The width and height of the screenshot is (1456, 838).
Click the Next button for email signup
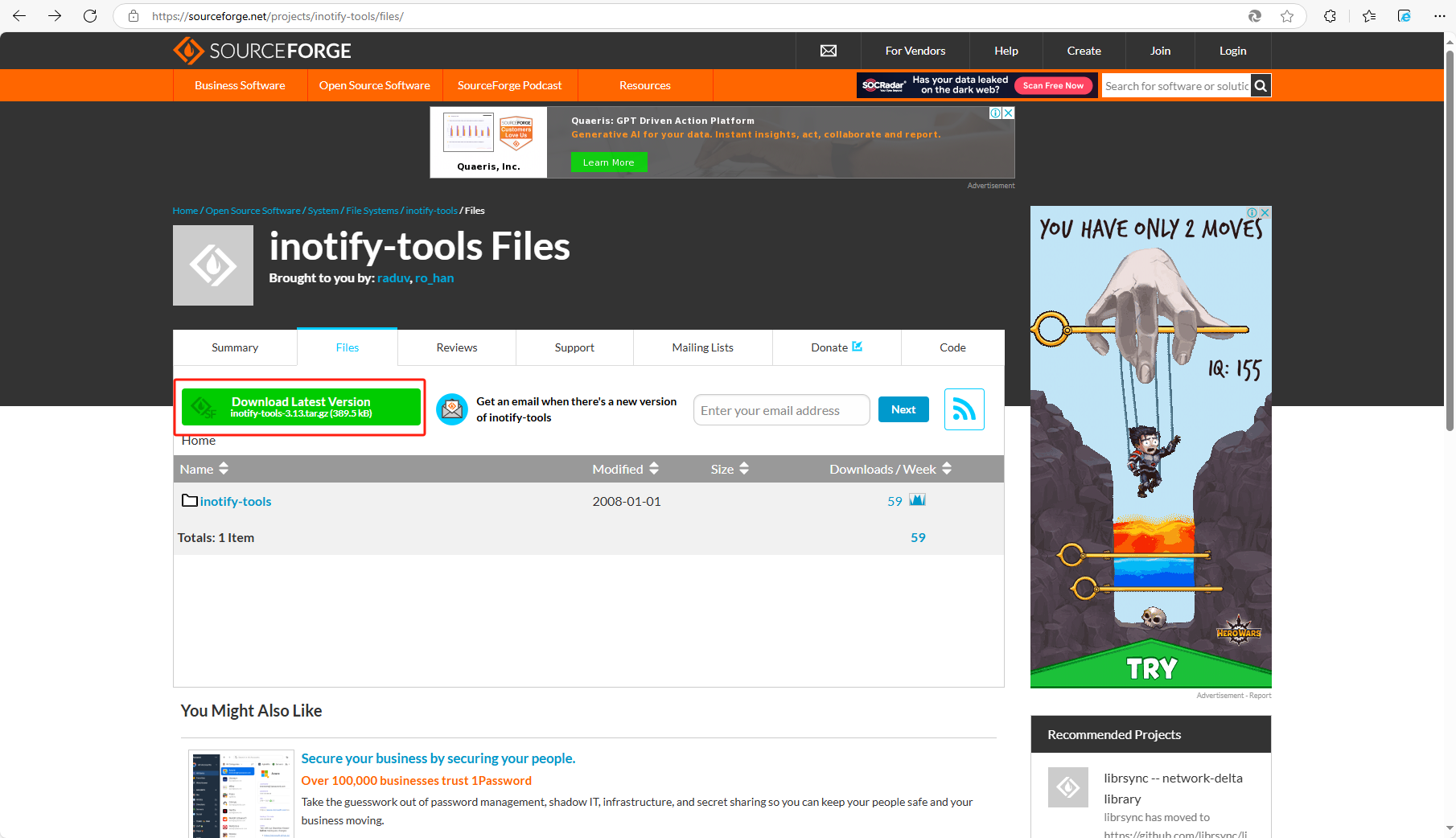click(x=903, y=409)
